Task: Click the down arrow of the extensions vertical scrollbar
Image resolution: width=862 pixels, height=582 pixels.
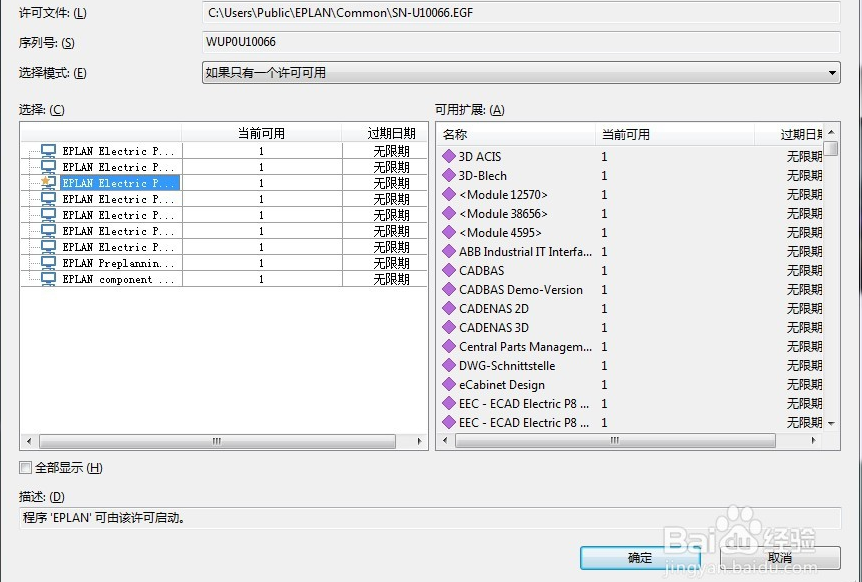Action: [x=831, y=424]
